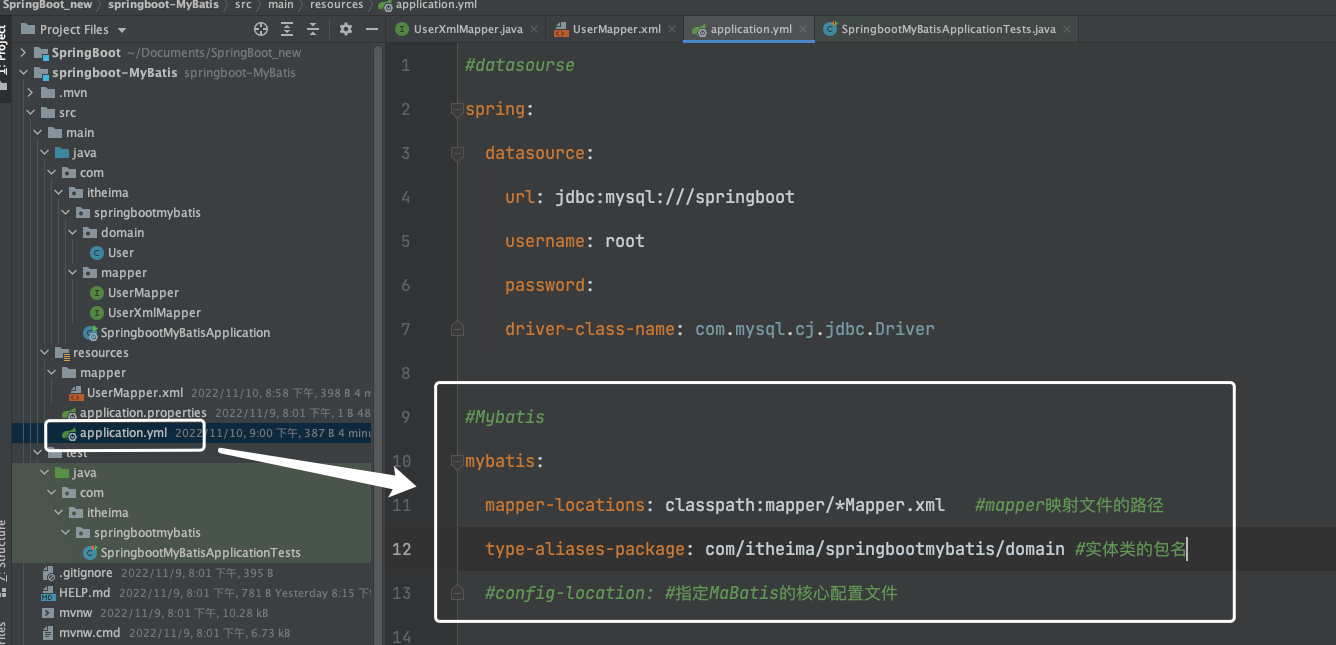
Task: Click the UserMapper.xml file icon in tree
Action: [x=76, y=393]
